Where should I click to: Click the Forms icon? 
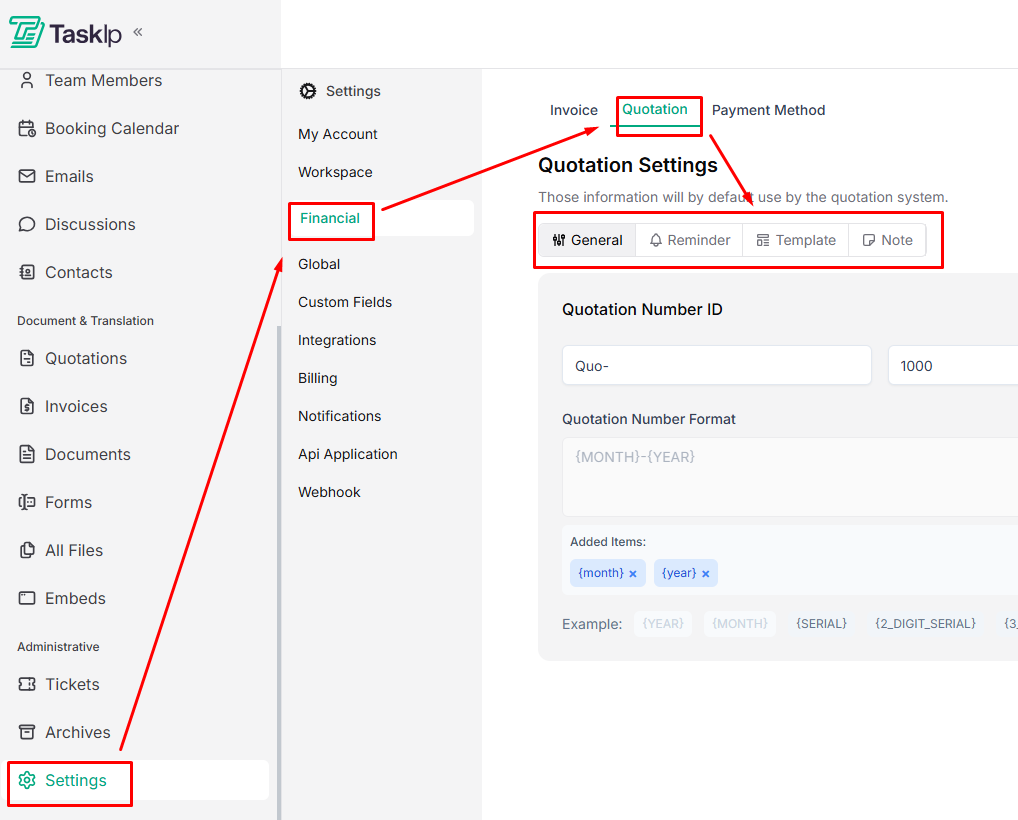point(25,502)
